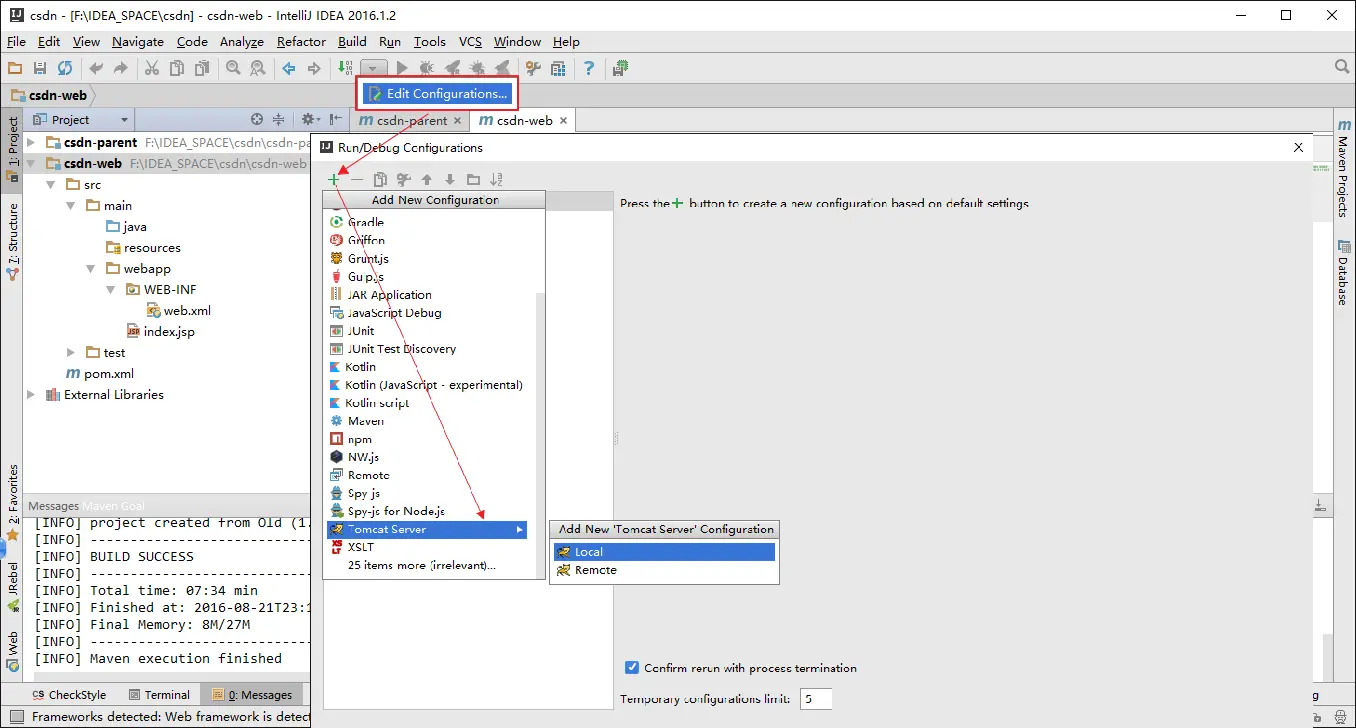Click the Move Up arrow in dialog toolbar

[427, 180]
